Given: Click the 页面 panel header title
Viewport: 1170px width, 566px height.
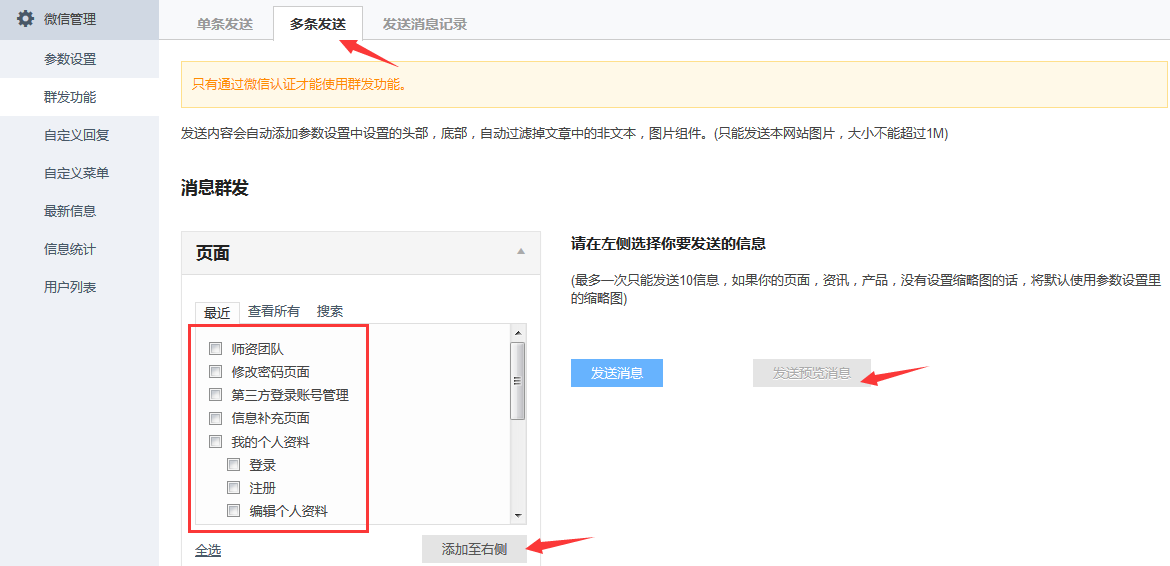Looking at the screenshot, I should [x=213, y=254].
